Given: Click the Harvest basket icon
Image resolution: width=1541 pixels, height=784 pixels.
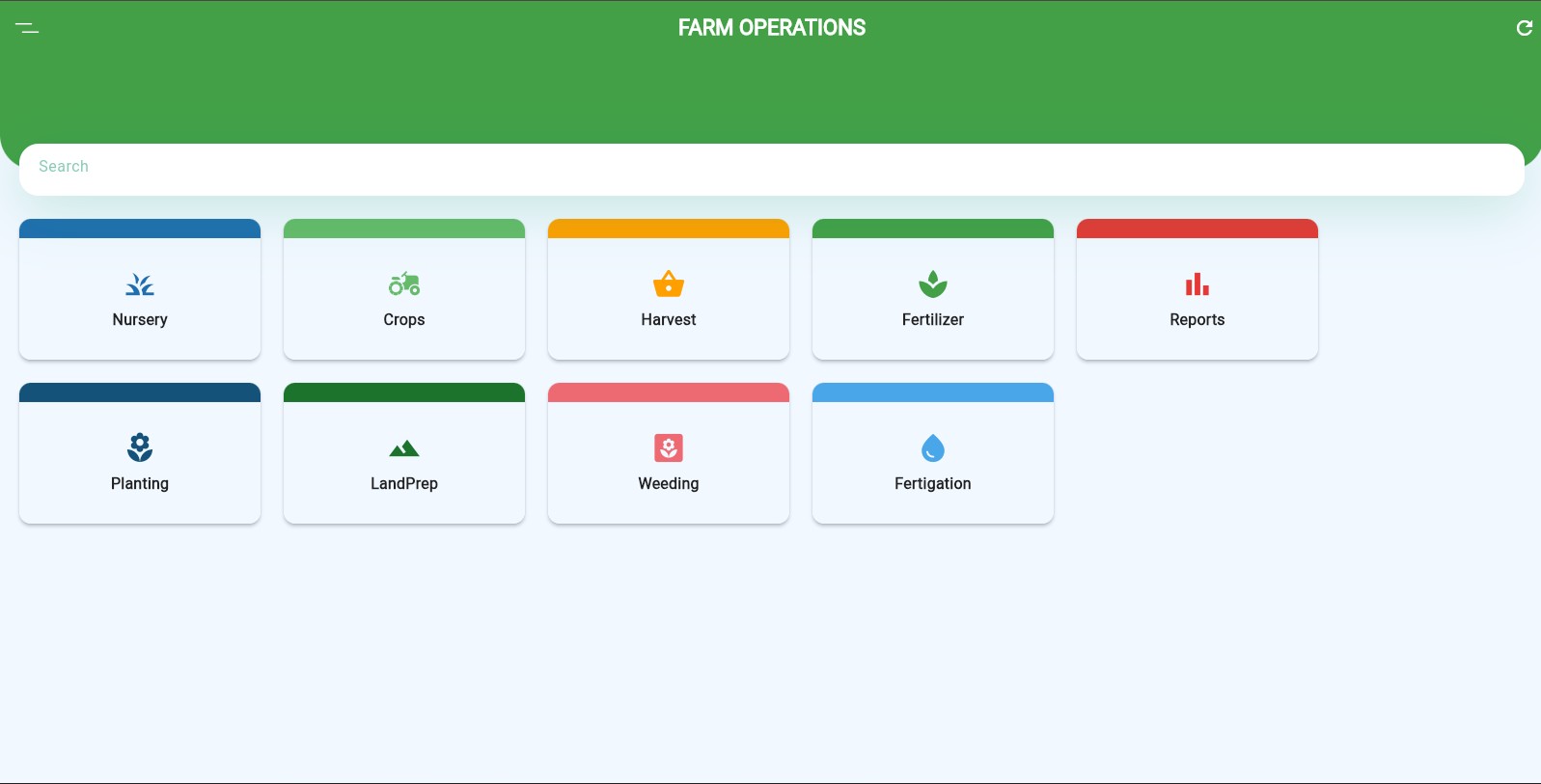Looking at the screenshot, I should point(669,284).
